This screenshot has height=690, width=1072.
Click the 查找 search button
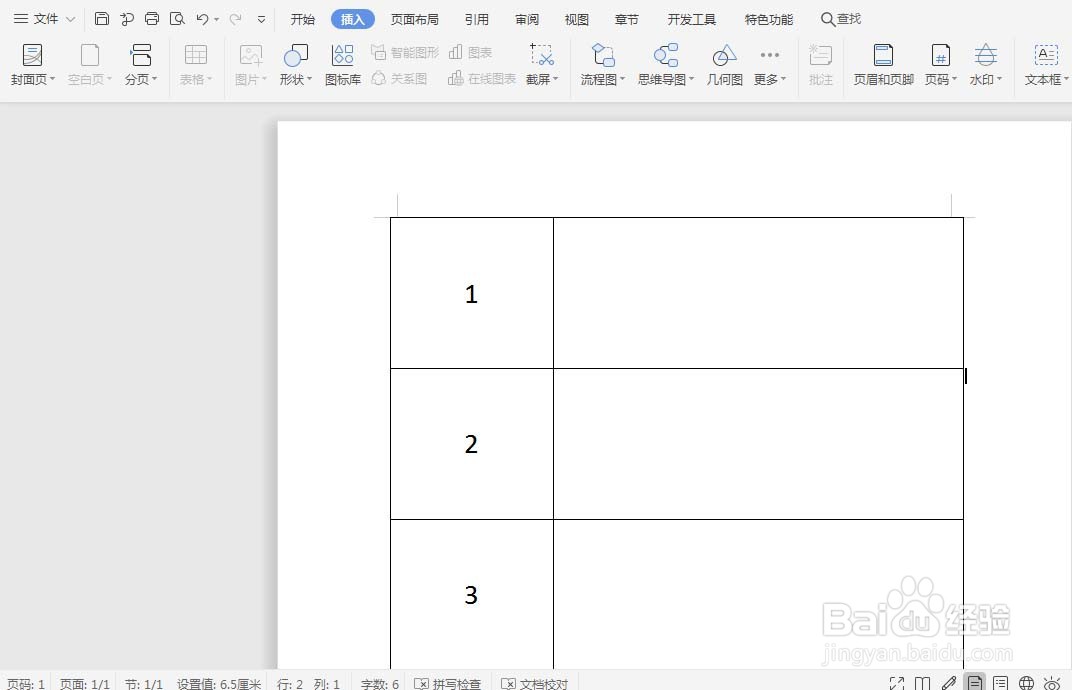pos(841,19)
